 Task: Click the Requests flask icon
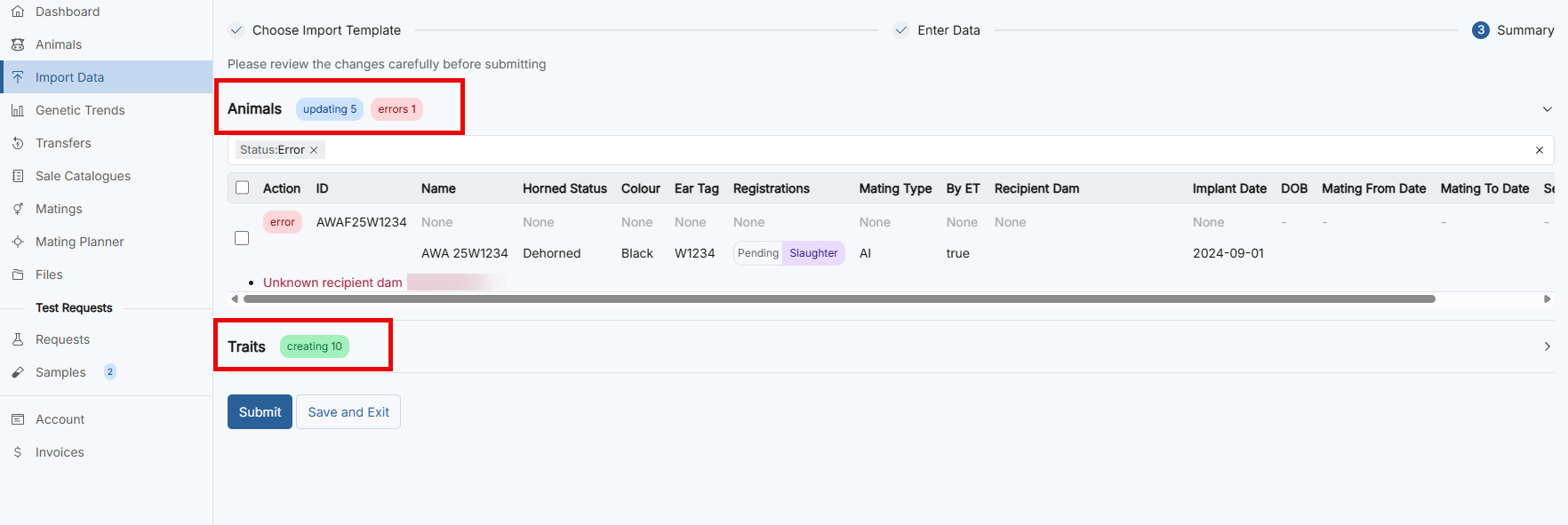click(x=18, y=339)
